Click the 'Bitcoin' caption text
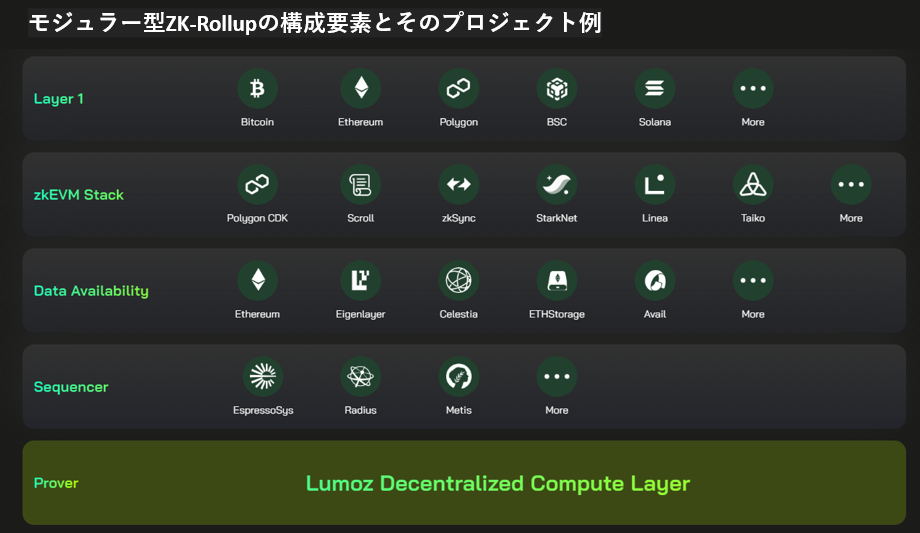This screenshot has width=920, height=533. pyautogui.click(x=257, y=122)
